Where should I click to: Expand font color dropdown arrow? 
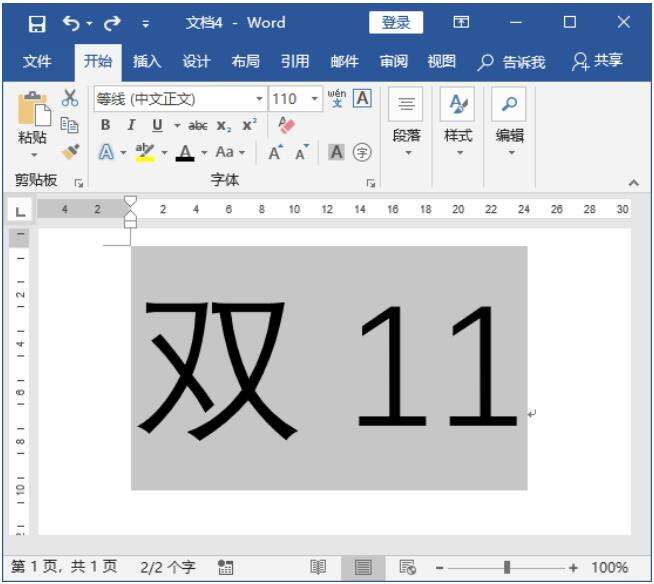coord(204,153)
